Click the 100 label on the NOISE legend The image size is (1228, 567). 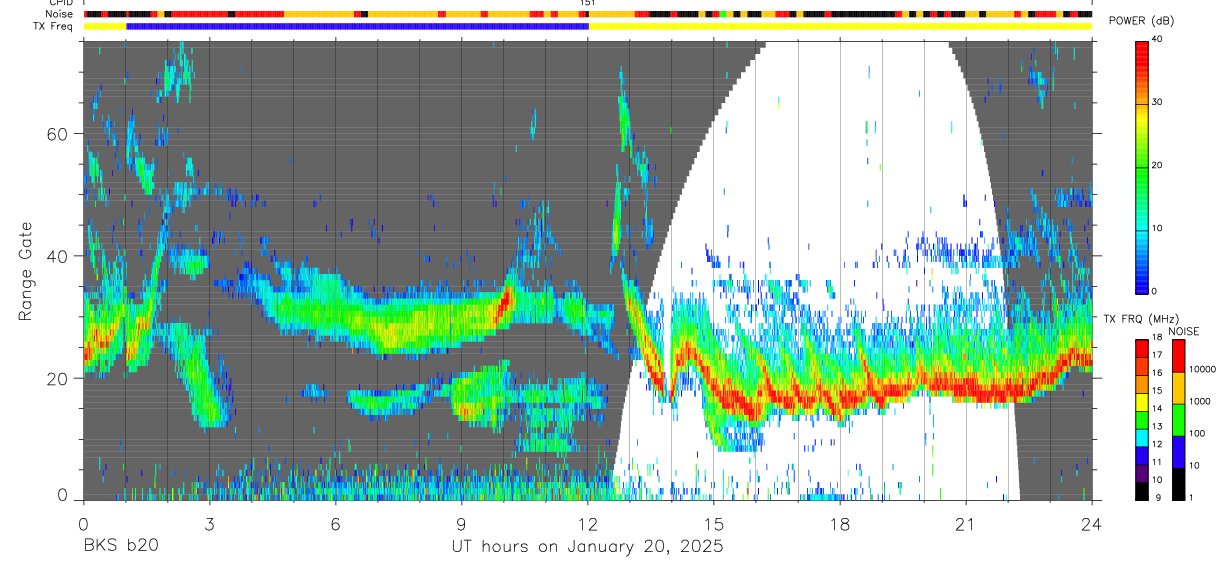(1197, 433)
